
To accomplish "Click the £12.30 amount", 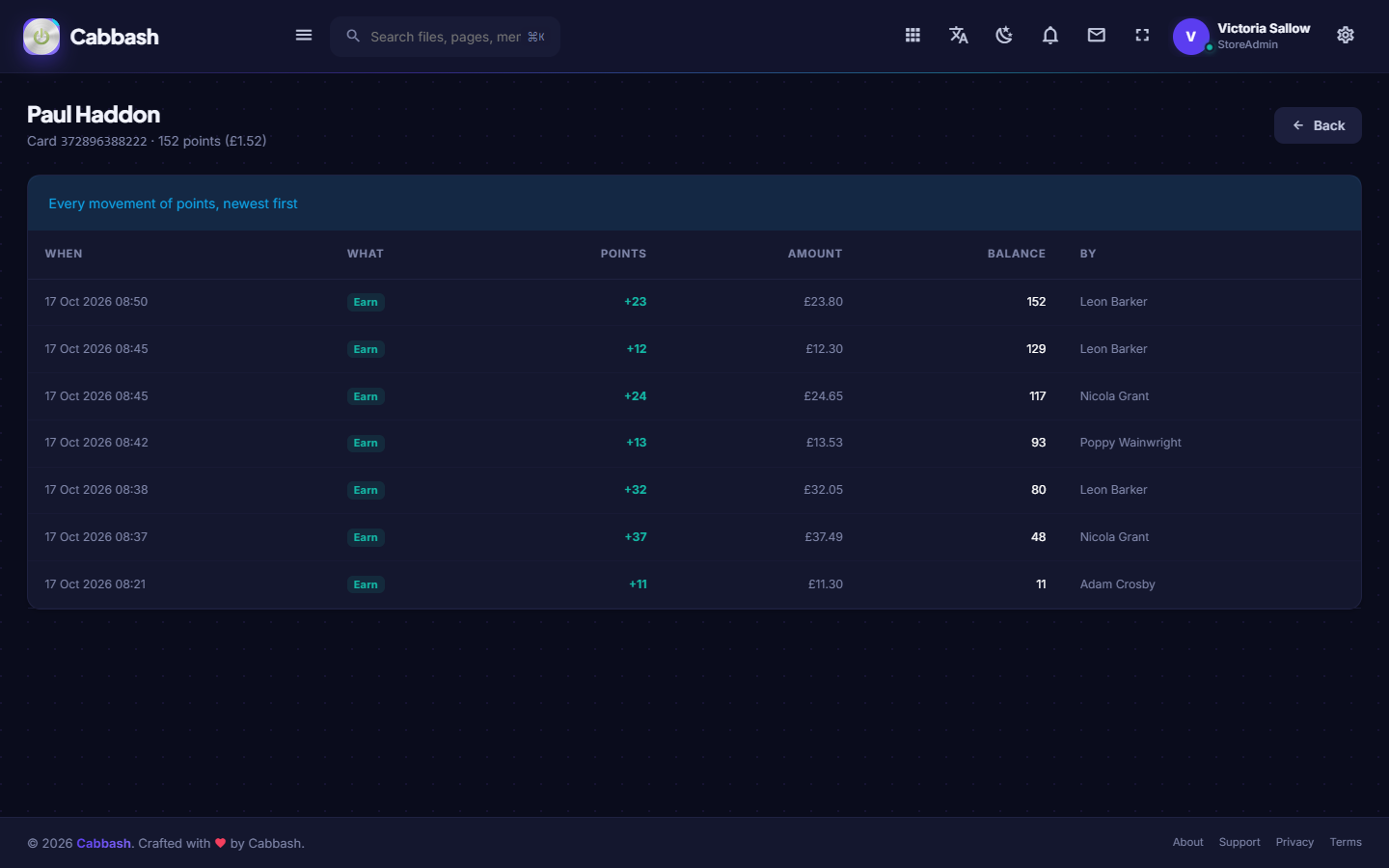I will pos(825,349).
